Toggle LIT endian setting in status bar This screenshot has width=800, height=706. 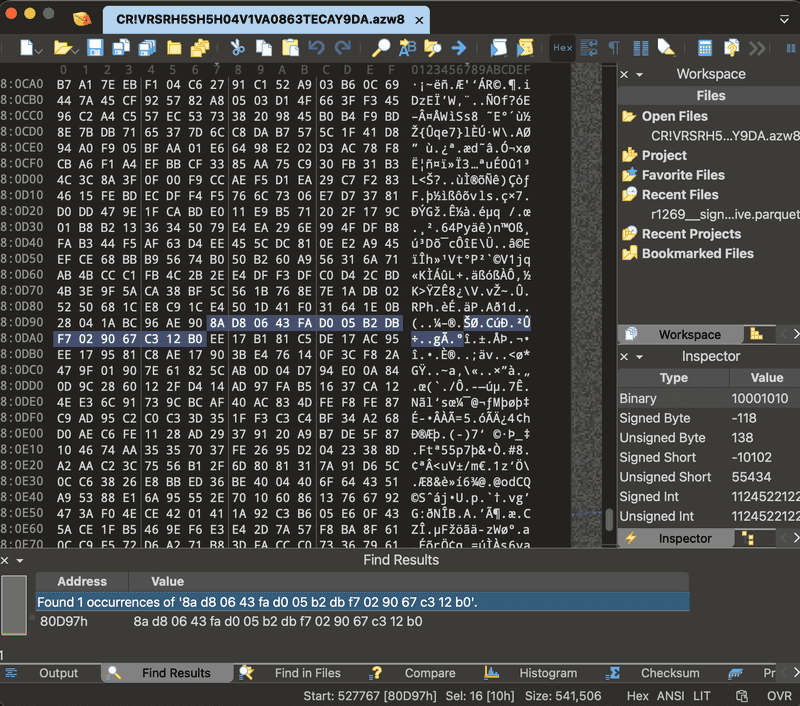pos(702,696)
